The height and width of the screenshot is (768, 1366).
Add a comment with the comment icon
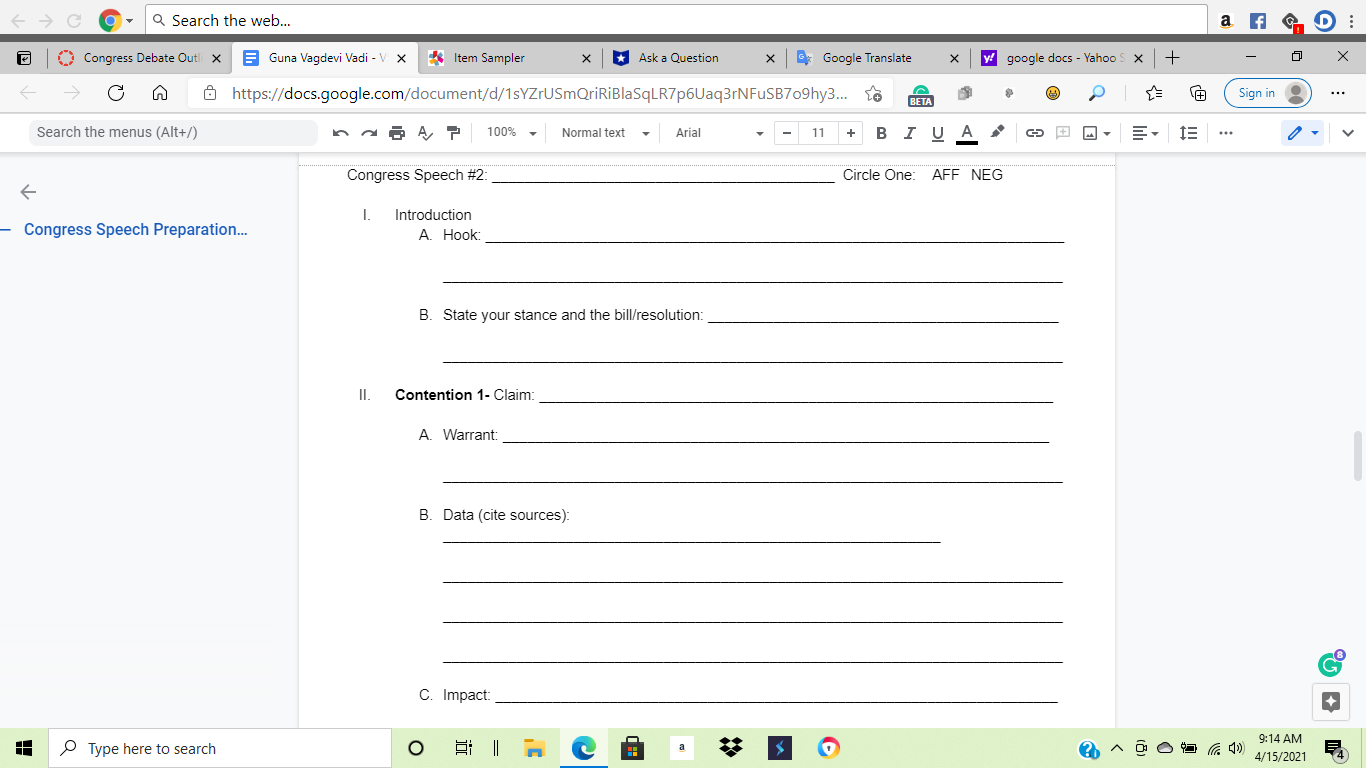point(1063,132)
